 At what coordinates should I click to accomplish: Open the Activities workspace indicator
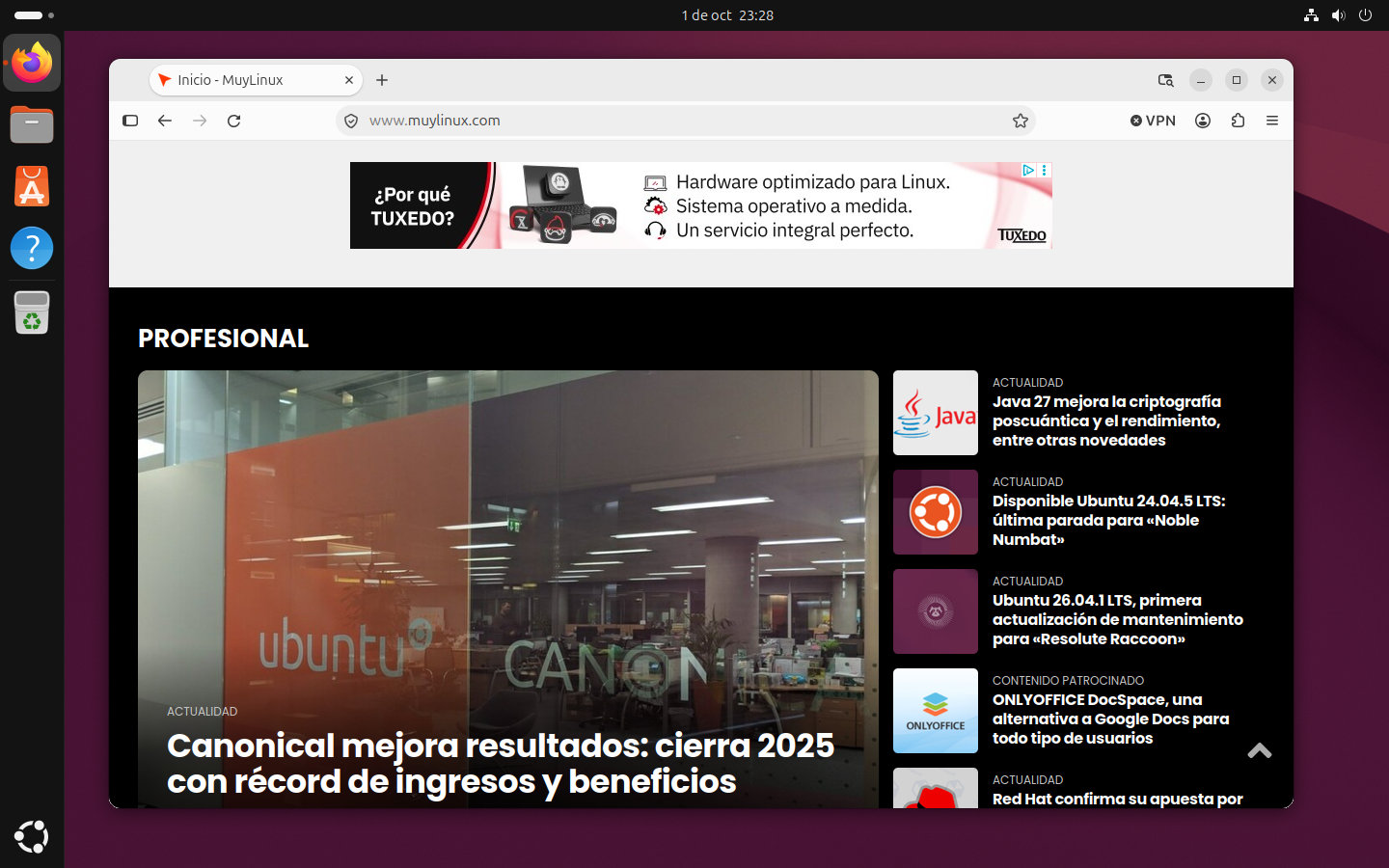tap(34, 15)
